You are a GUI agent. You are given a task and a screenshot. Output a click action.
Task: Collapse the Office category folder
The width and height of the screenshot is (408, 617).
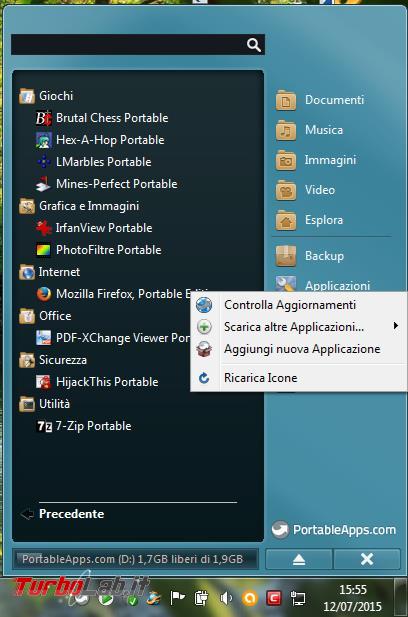click(x=45, y=316)
